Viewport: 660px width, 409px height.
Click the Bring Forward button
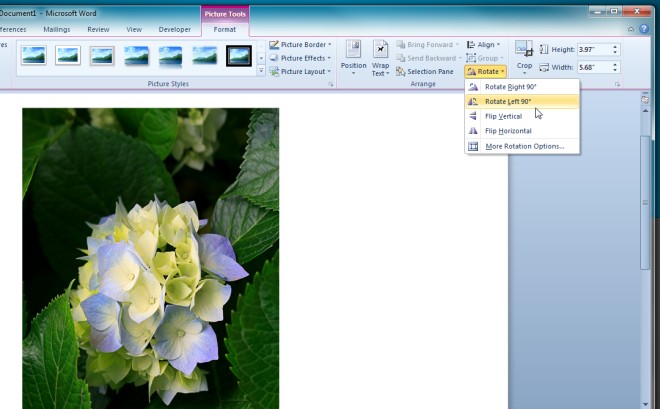coord(428,45)
